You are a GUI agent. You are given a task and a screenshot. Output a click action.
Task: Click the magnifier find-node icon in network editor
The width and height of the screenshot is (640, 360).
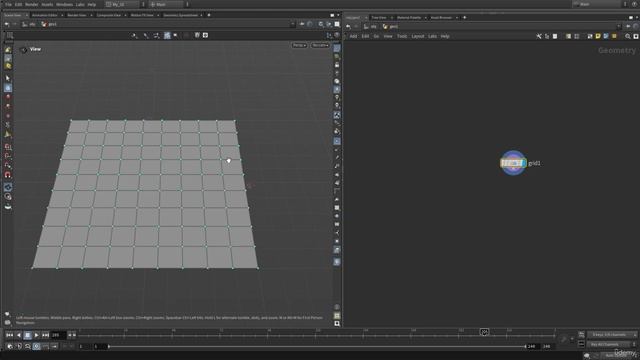coord(628,36)
